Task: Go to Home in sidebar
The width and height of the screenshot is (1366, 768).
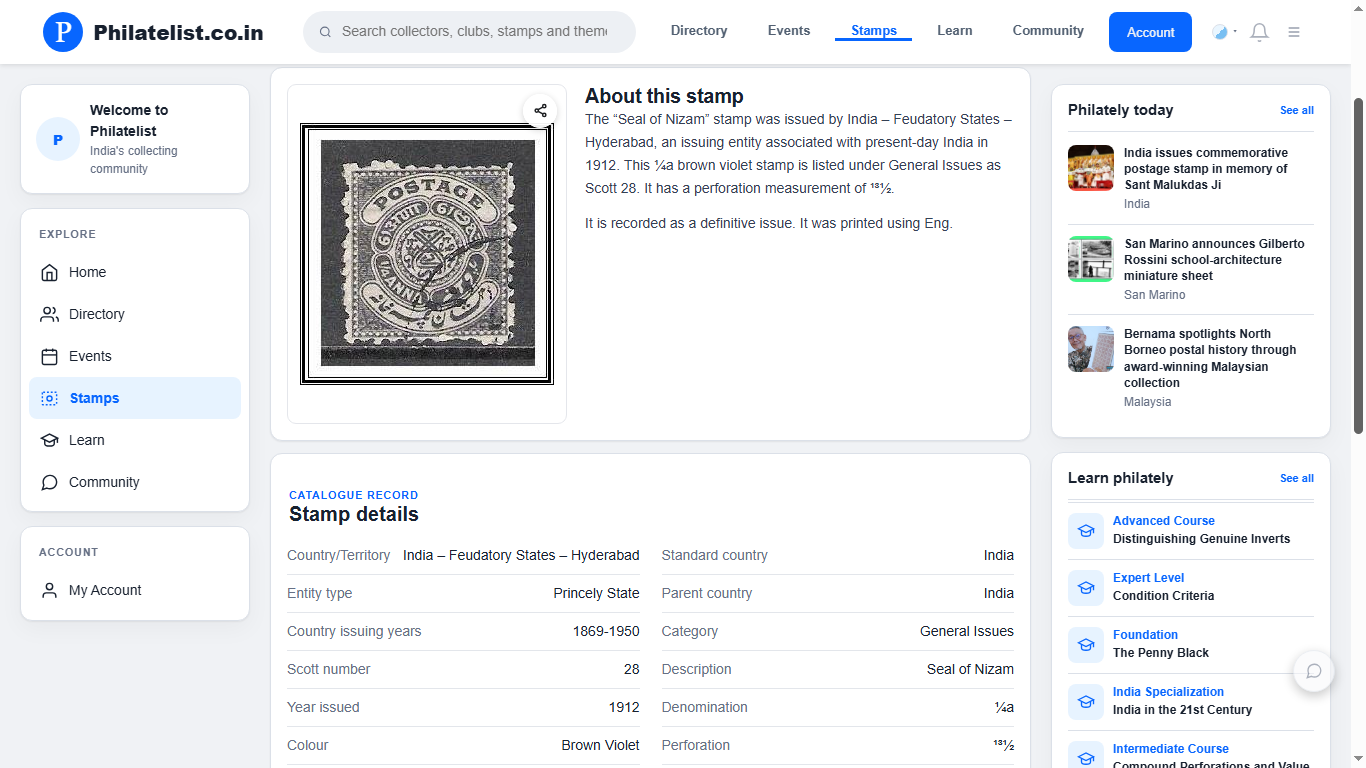Action: tap(135, 272)
